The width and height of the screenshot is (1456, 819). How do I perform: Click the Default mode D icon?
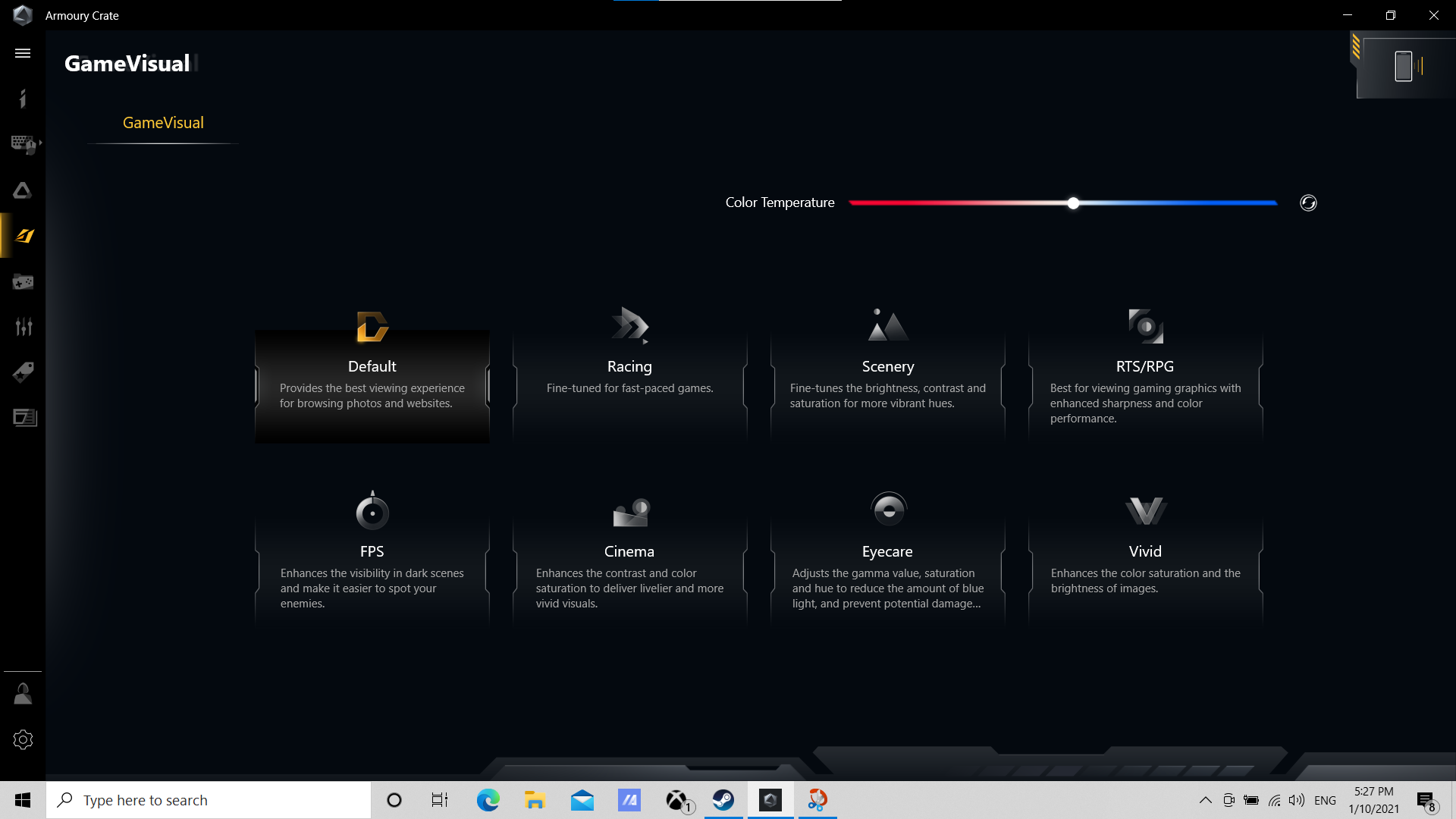[372, 327]
